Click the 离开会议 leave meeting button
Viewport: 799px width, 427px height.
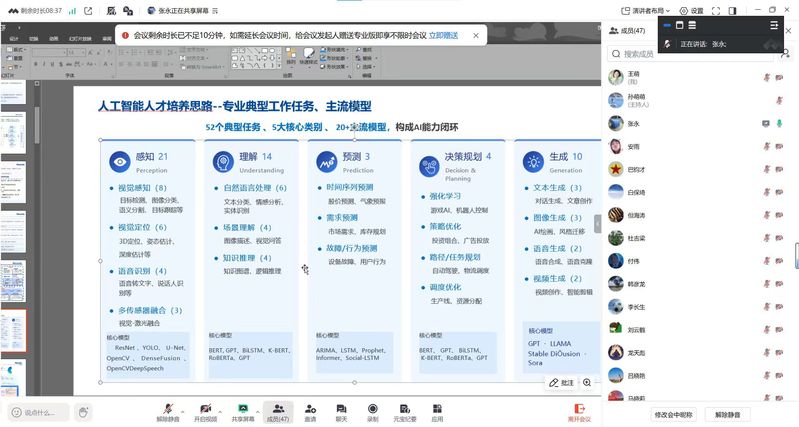point(579,412)
